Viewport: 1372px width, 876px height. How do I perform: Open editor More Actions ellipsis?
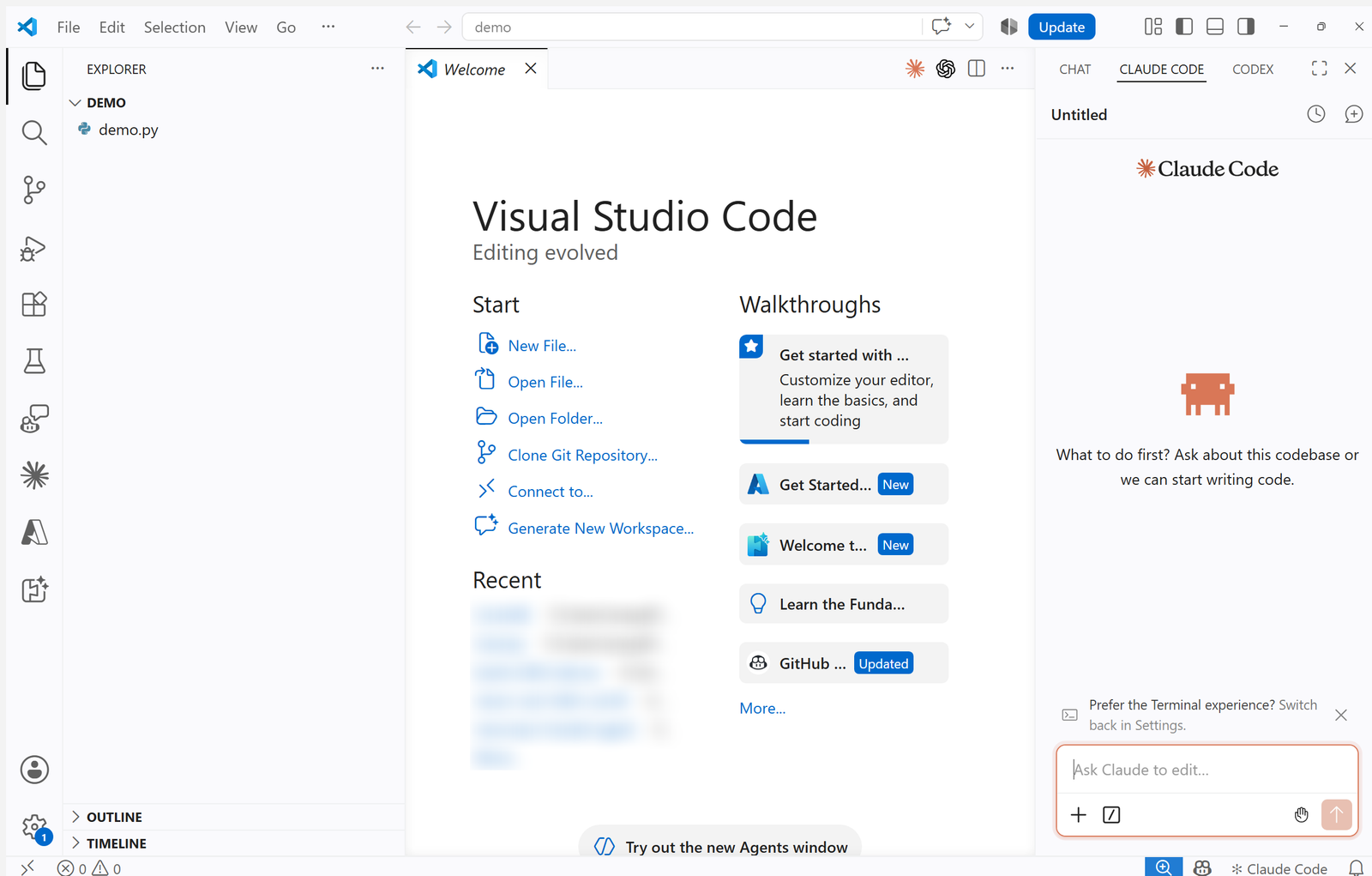1008,69
